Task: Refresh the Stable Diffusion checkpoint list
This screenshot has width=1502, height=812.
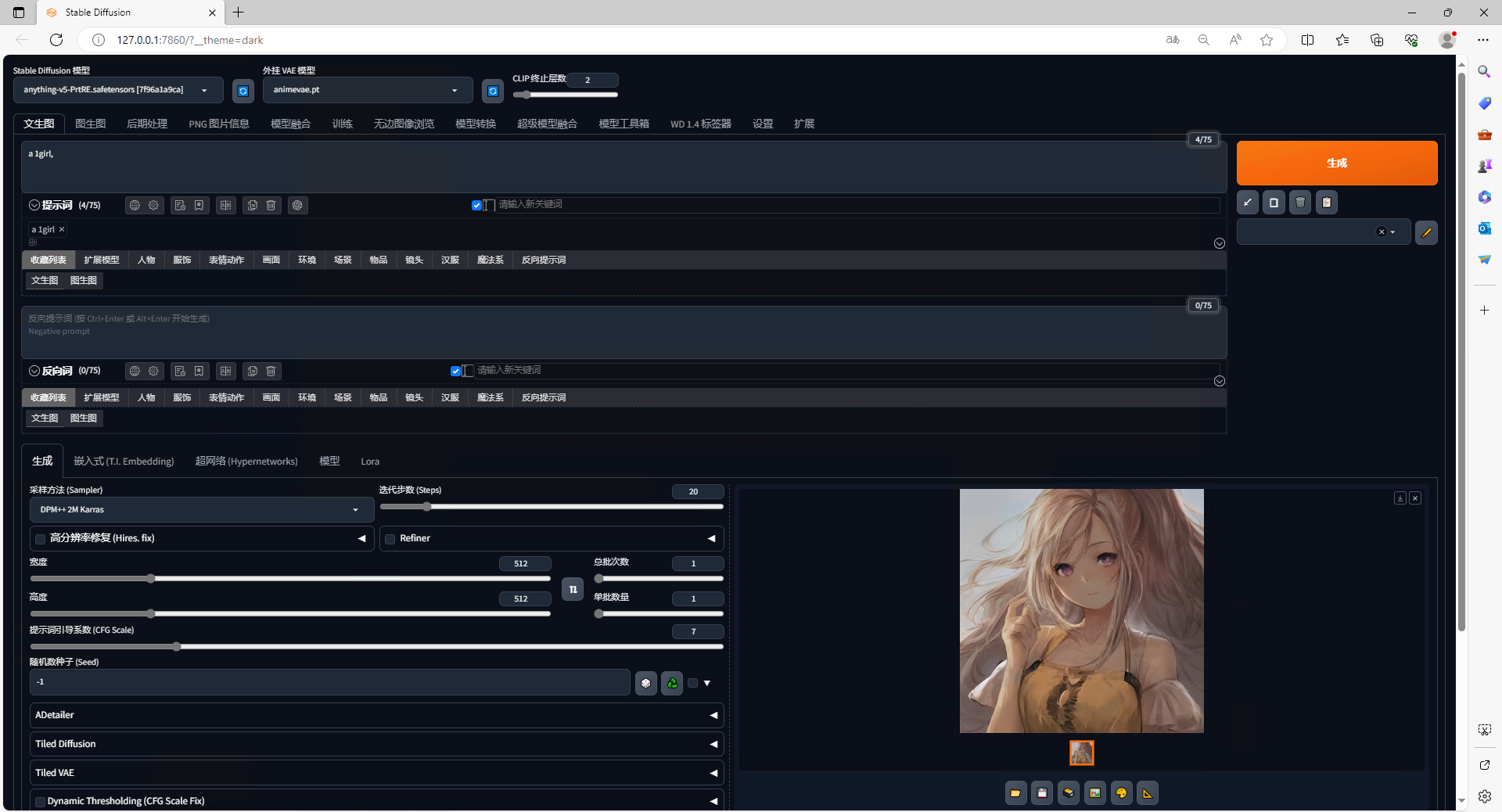Action: tap(243, 91)
